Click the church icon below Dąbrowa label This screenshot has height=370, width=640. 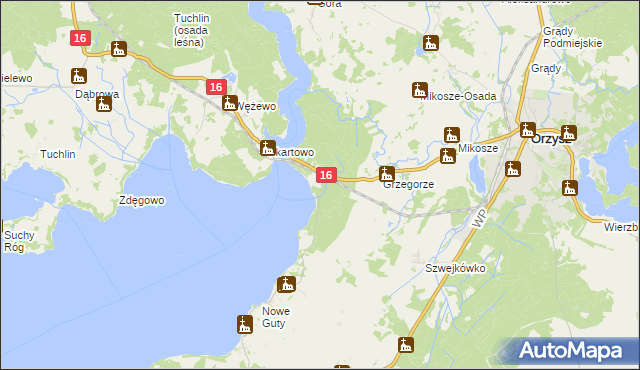tap(104, 104)
